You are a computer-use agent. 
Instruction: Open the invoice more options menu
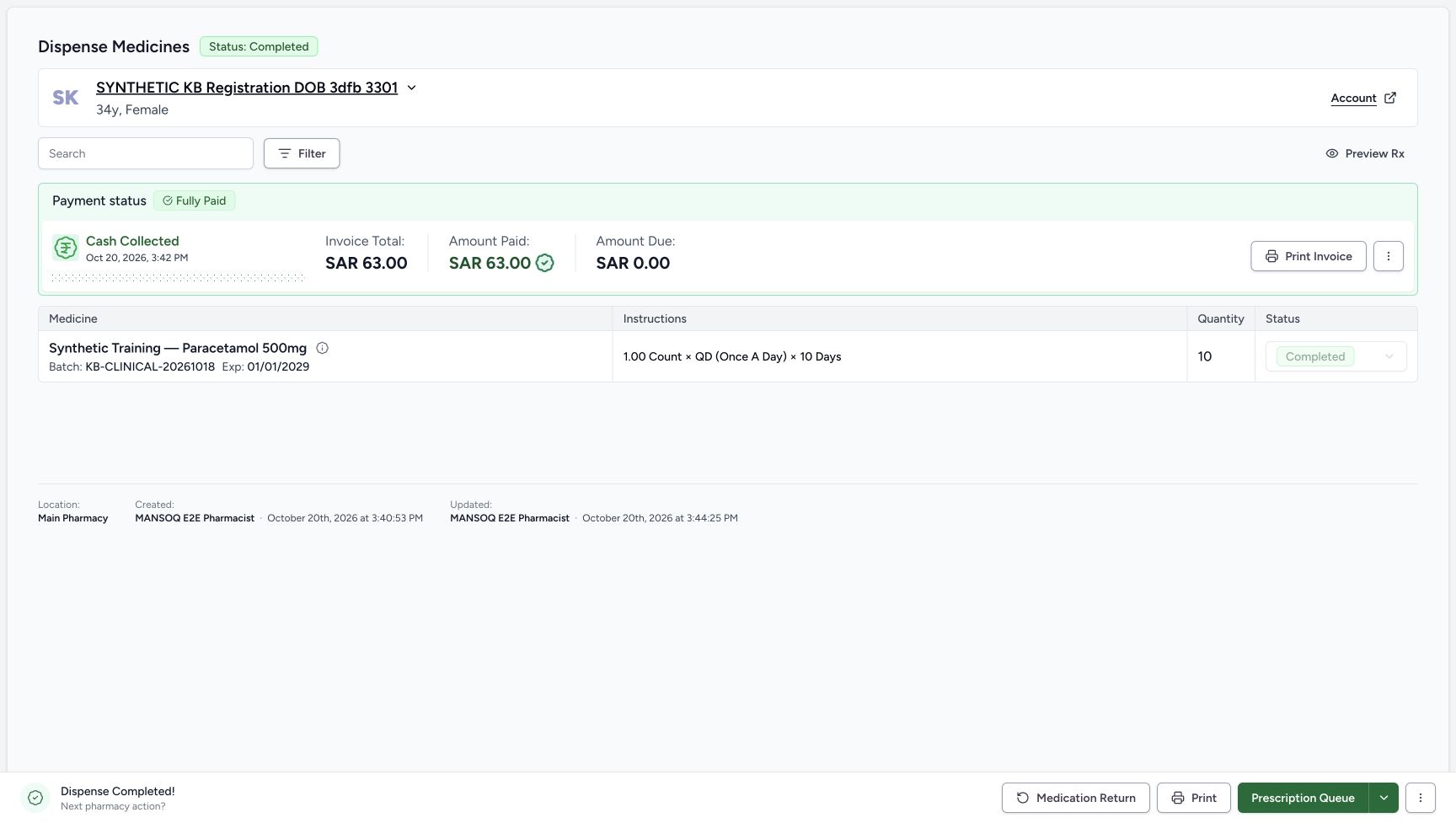1389,256
